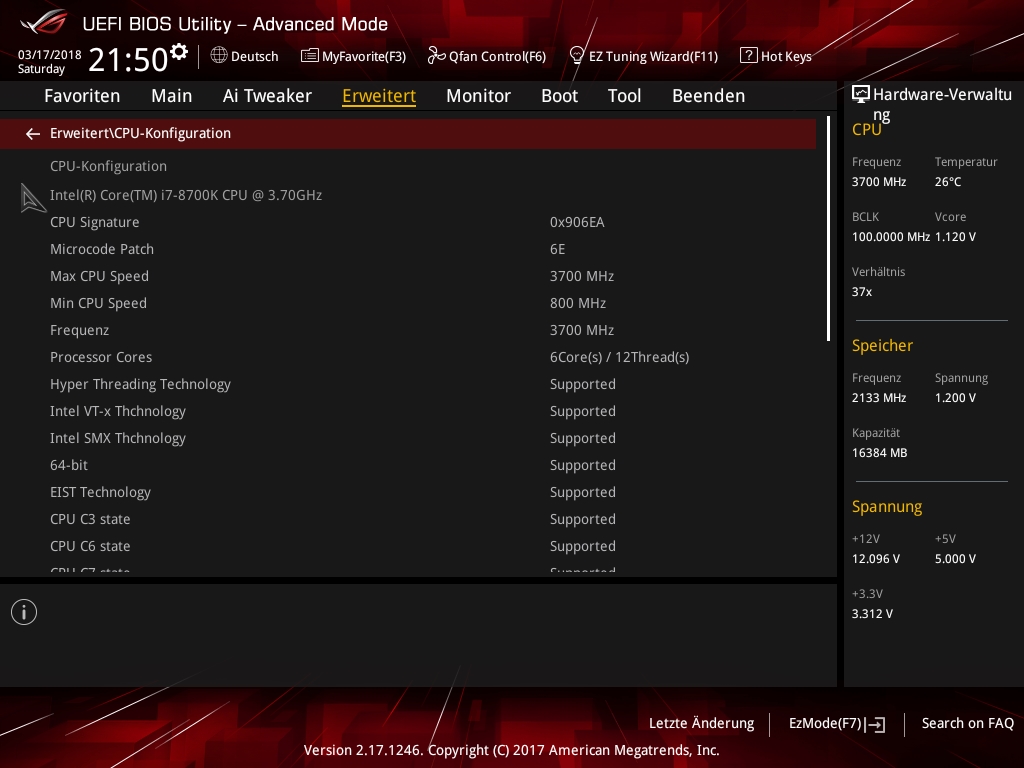
Task: Switch to EzMode(F7)
Action: click(825, 724)
